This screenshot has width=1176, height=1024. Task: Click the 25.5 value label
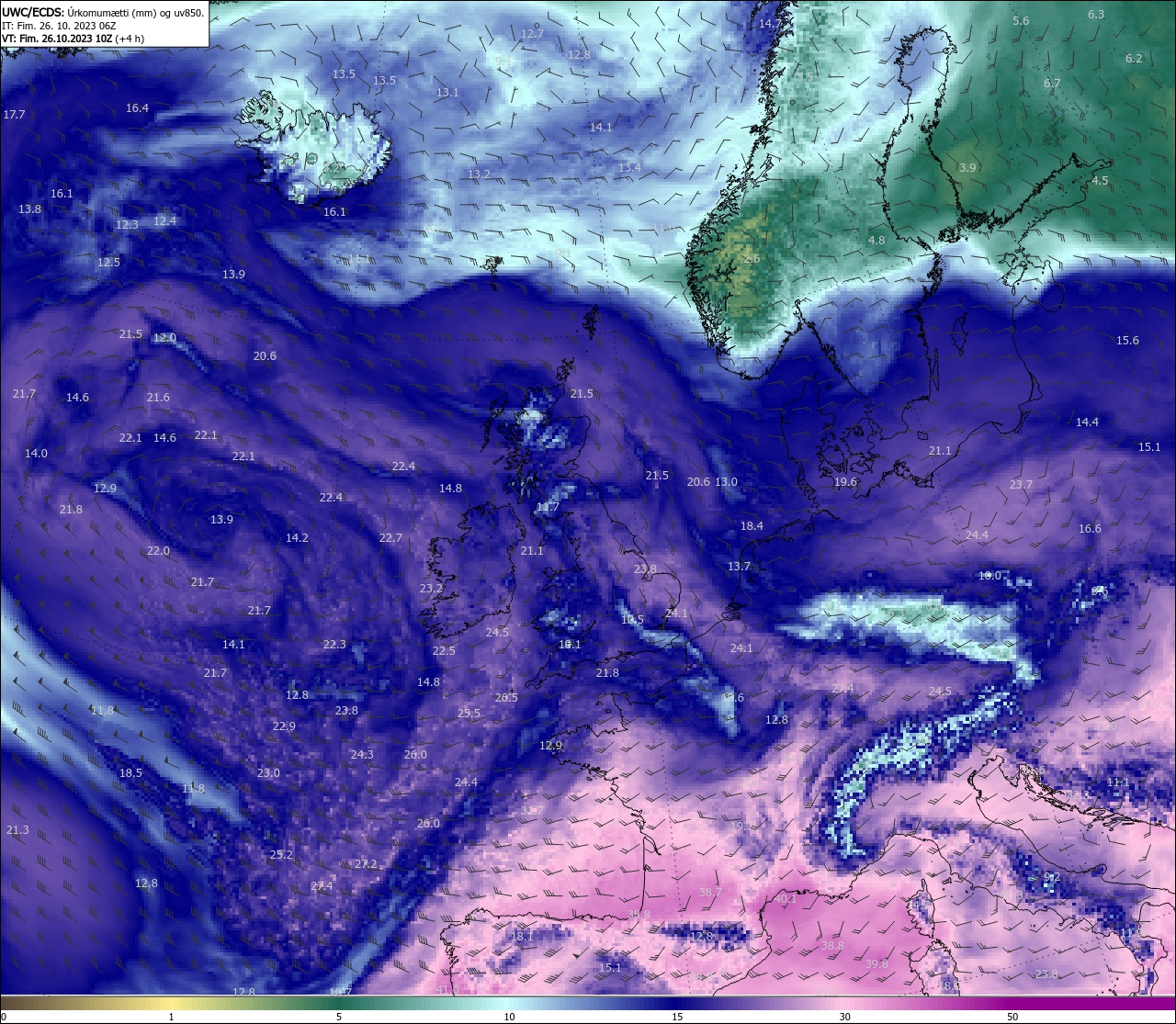click(469, 714)
